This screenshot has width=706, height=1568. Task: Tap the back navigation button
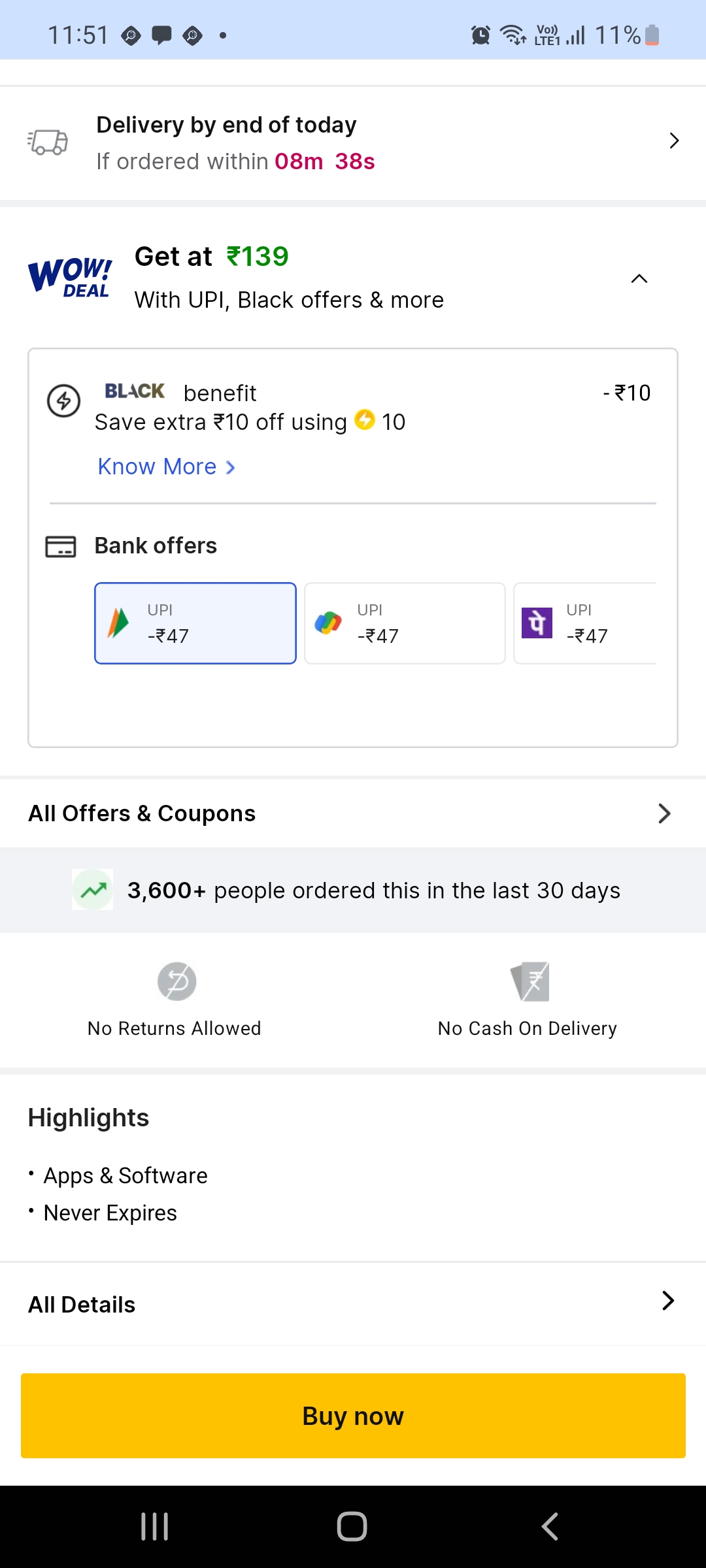[550, 1526]
